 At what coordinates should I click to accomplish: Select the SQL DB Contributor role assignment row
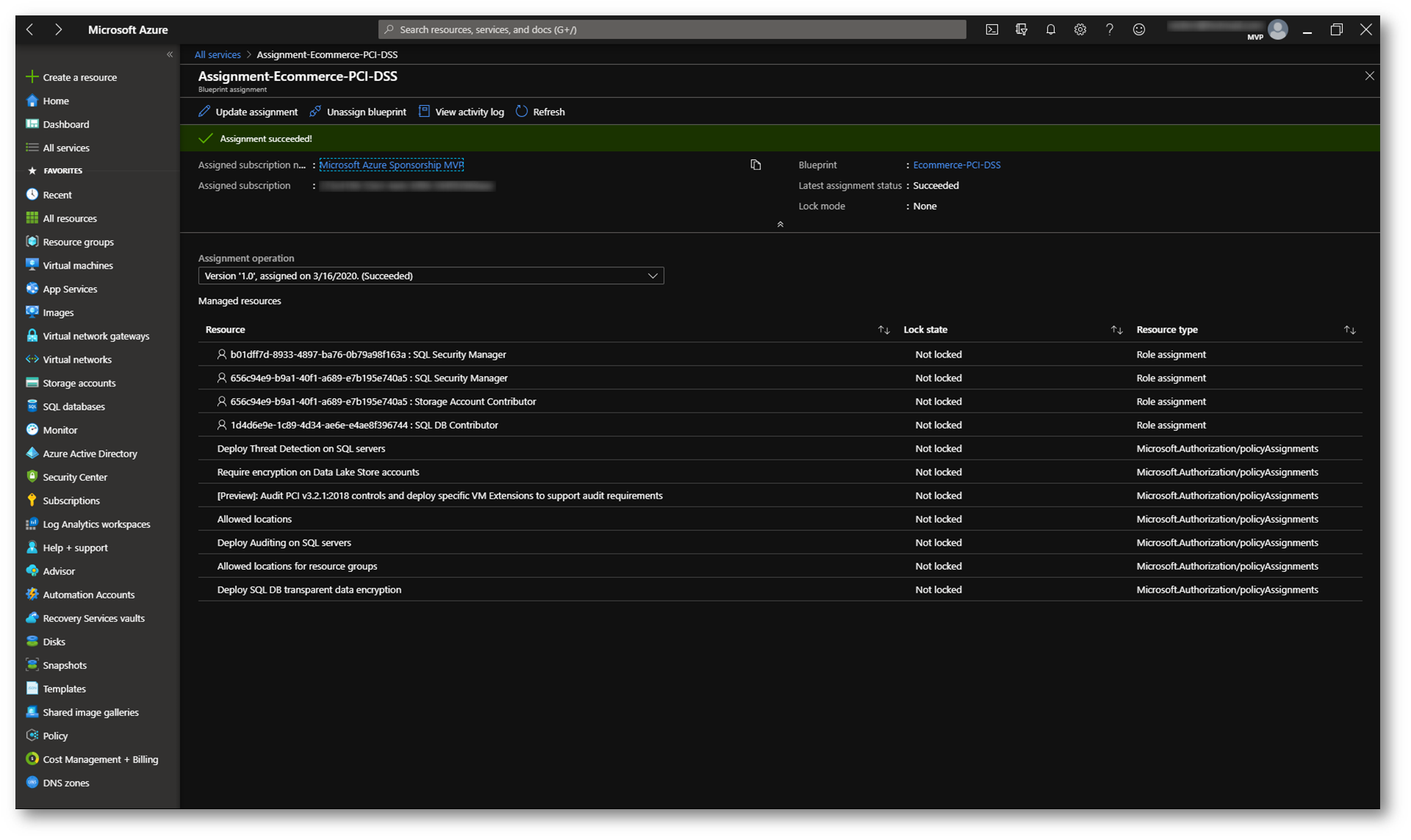pyautogui.click(x=780, y=424)
